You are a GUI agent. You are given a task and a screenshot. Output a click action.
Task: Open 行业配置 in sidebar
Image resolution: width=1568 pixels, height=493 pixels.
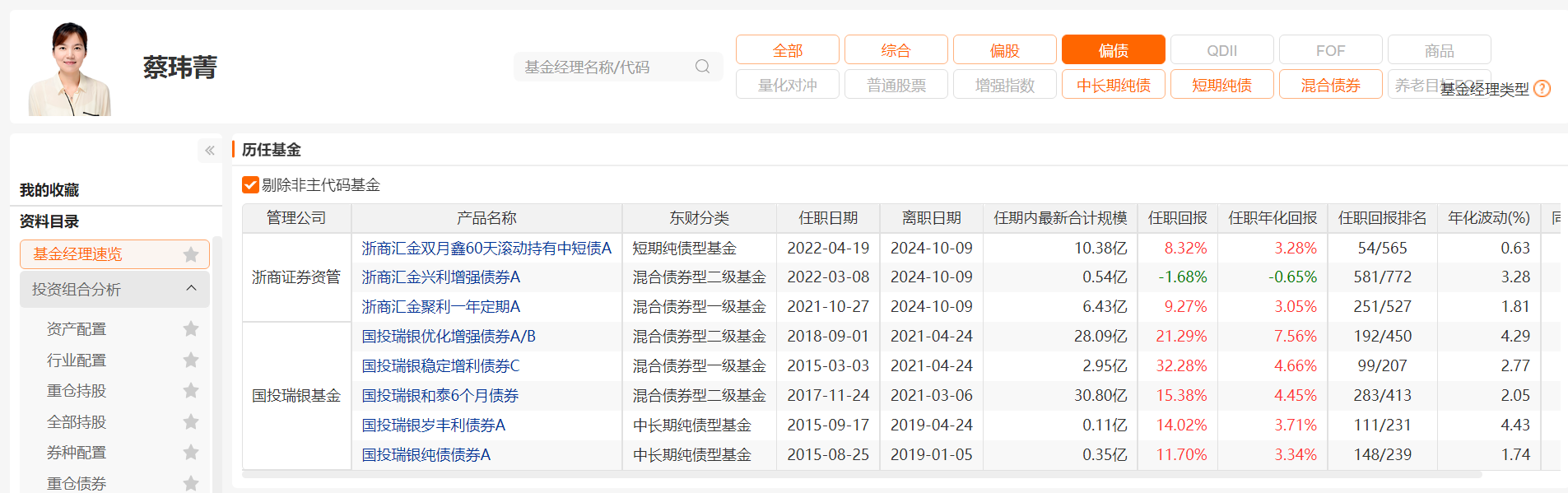tap(77, 360)
